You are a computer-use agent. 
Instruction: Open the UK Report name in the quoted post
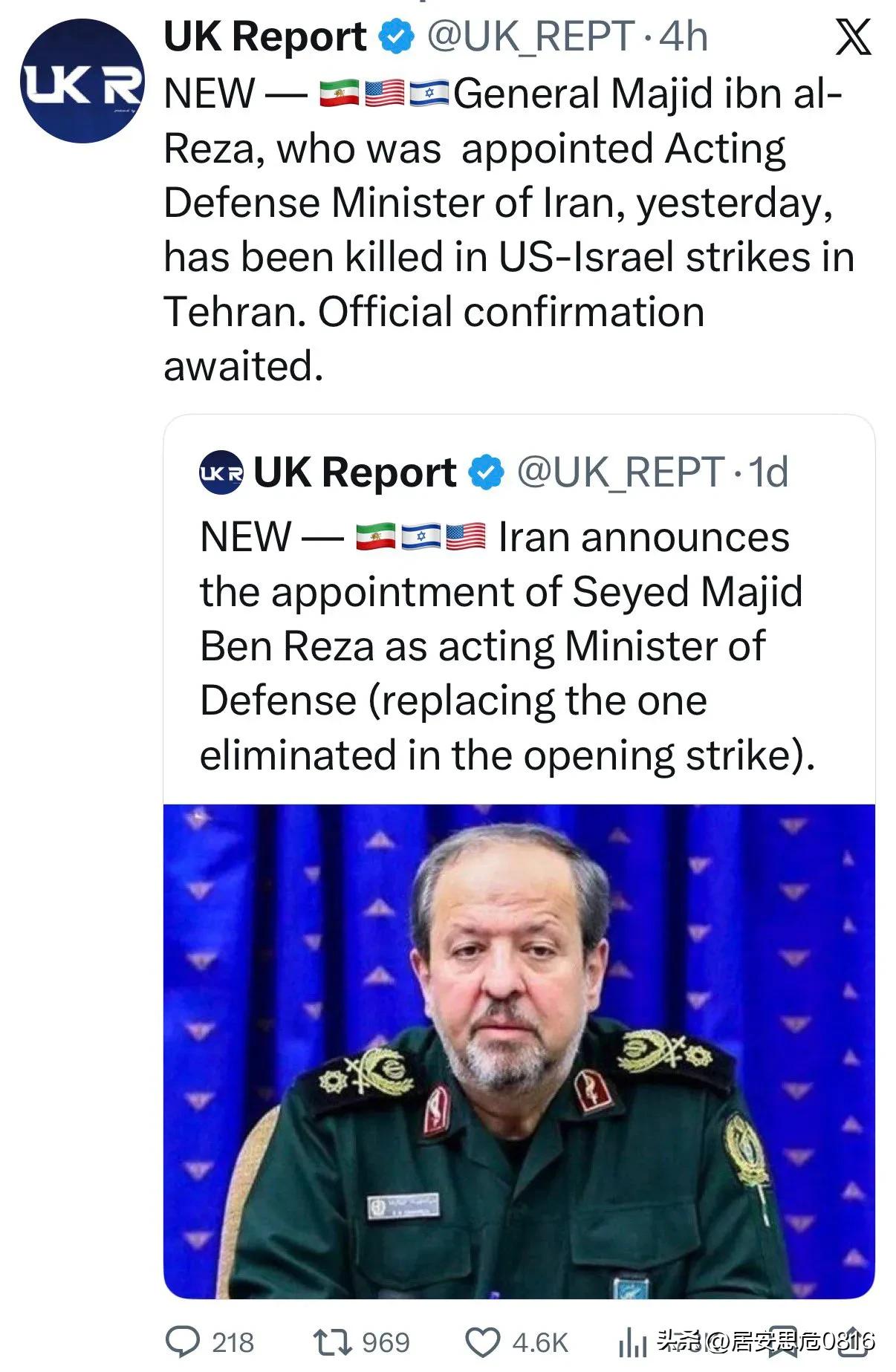point(355,472)
